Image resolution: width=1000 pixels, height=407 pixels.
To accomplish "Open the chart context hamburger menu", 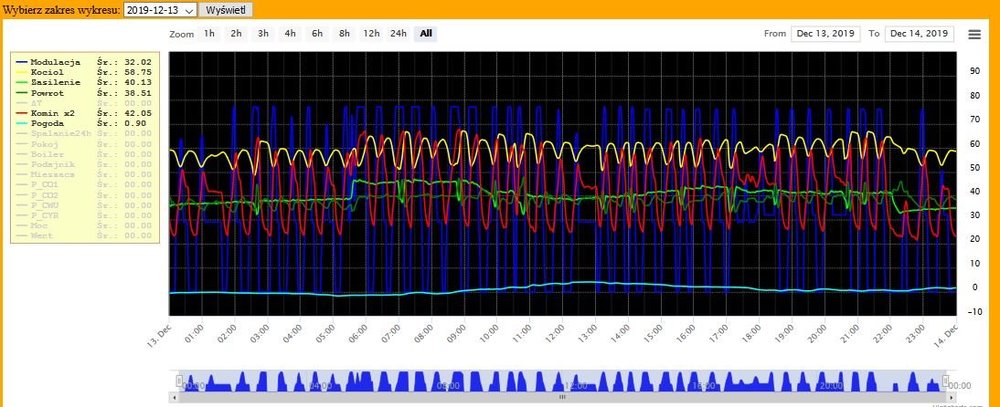I will pos(974,34).
